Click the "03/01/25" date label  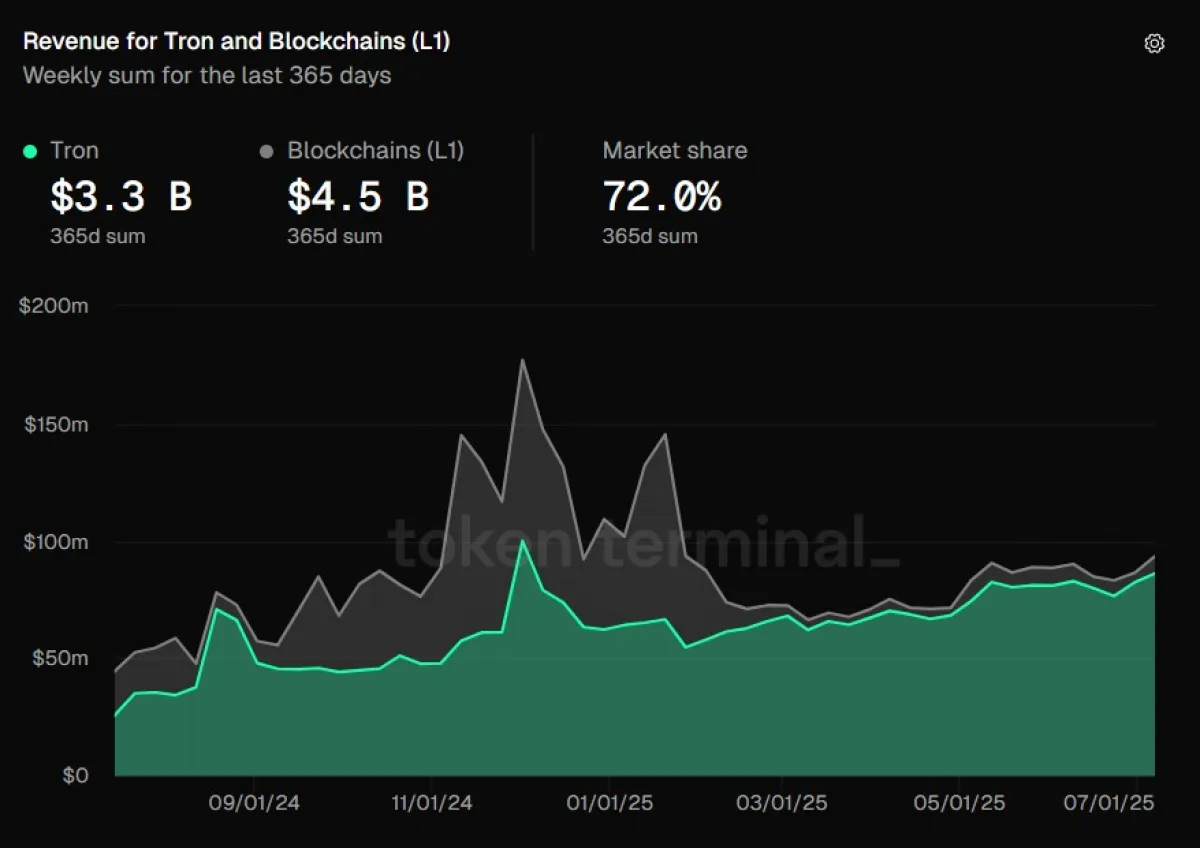pyautogui.click(x=782, y=803)
